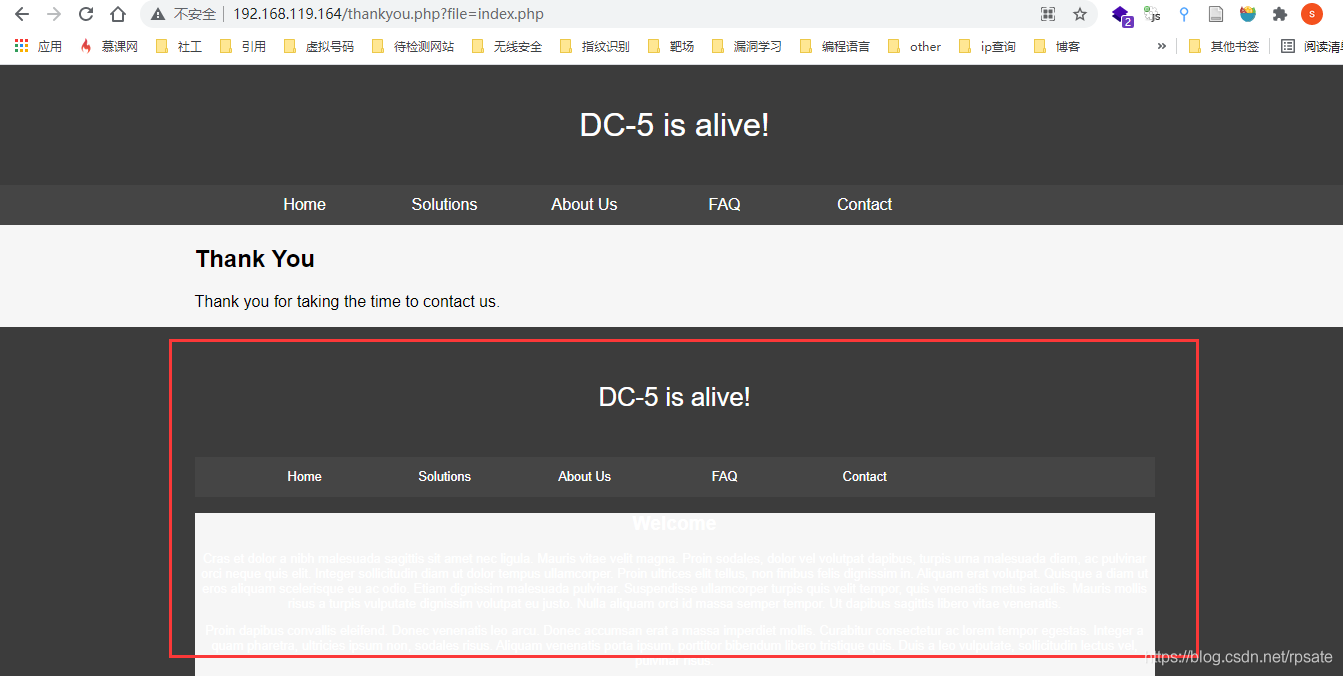This screenshot has width=1343, height=676.
Task: Open the purple extension with badge 2
Action: (x=1122, y=15)
